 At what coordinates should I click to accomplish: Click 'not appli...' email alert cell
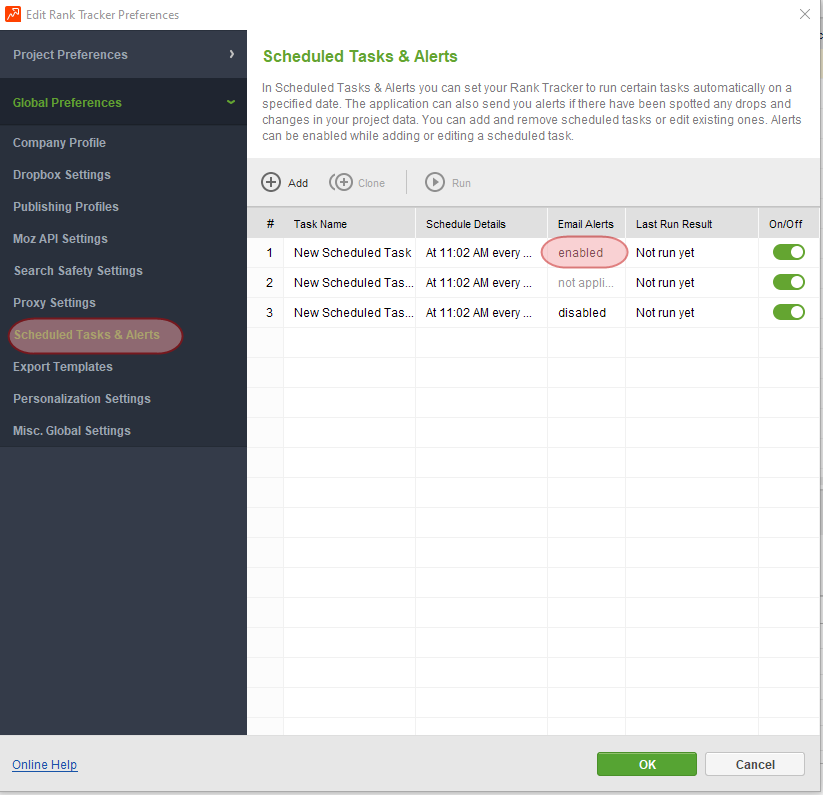[586, 282]
